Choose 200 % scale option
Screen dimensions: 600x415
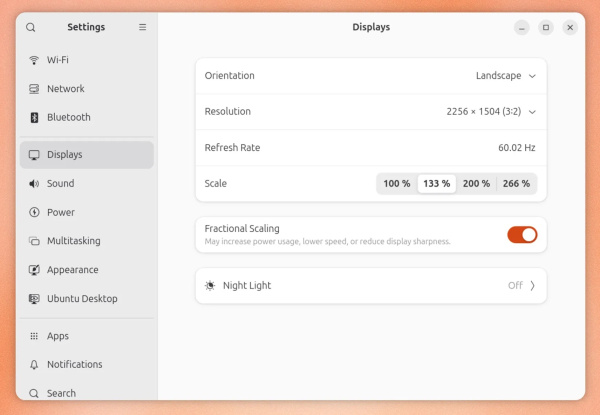click(476, 184)
